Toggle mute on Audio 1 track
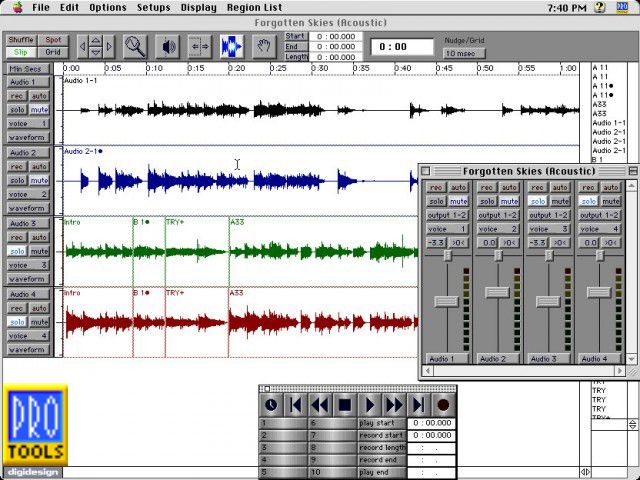The width and height of the screenshot is (640, 480). pos(40,110)
